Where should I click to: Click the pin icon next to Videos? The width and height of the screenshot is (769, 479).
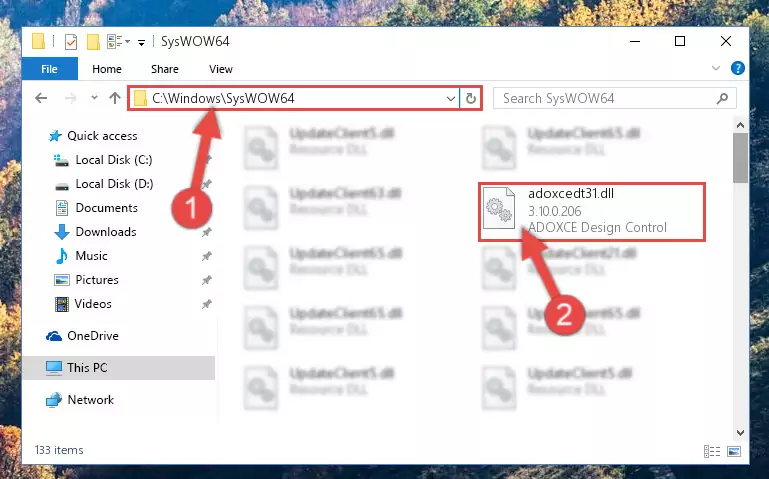tap(206, 304)
